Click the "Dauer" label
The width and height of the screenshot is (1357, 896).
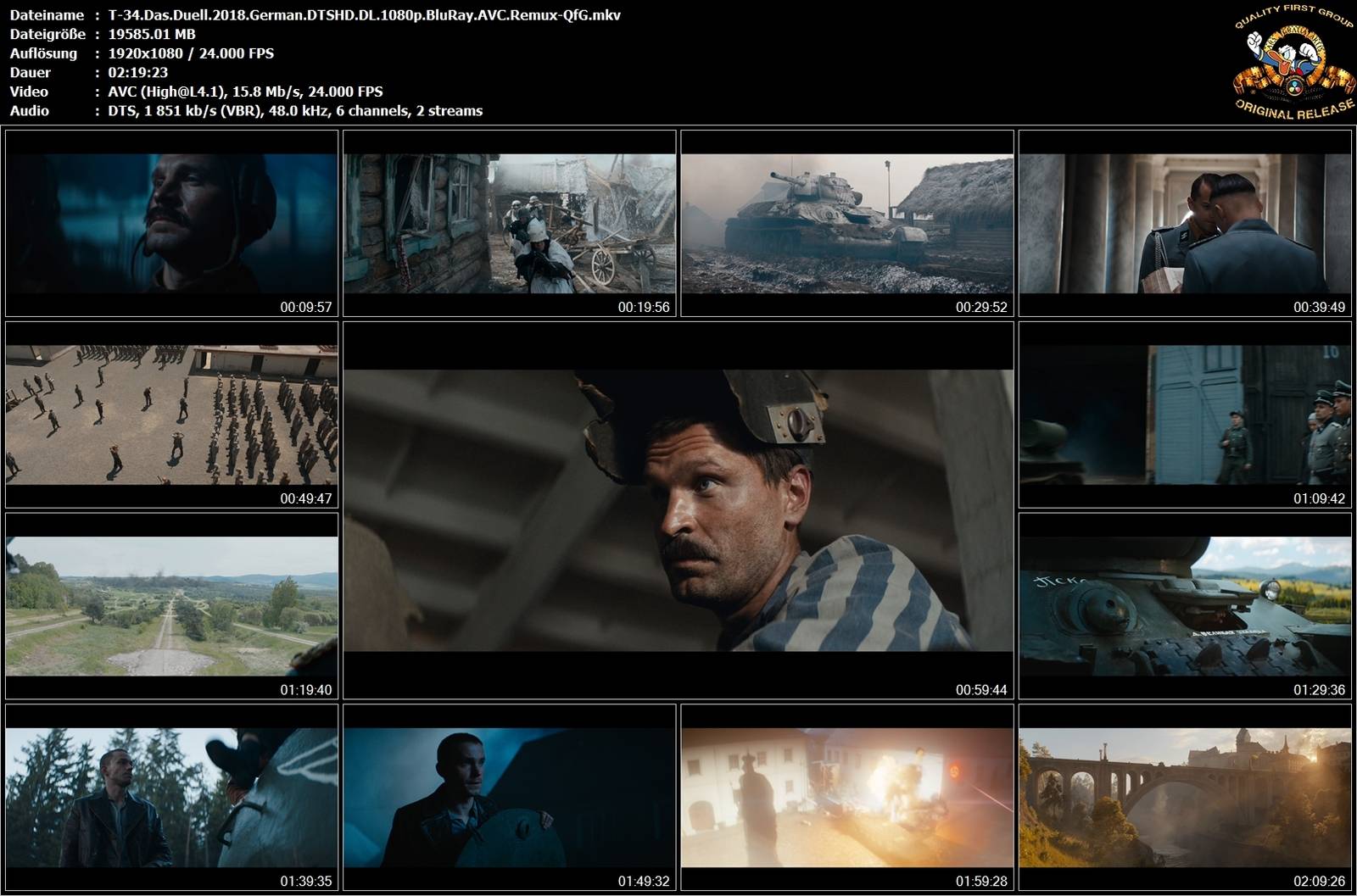click(31, 73)
